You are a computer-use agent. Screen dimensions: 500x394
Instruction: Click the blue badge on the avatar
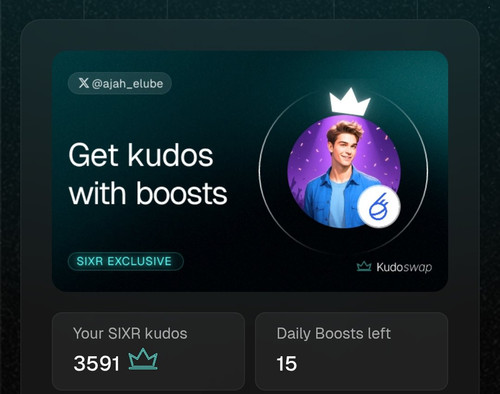[379, 207]
